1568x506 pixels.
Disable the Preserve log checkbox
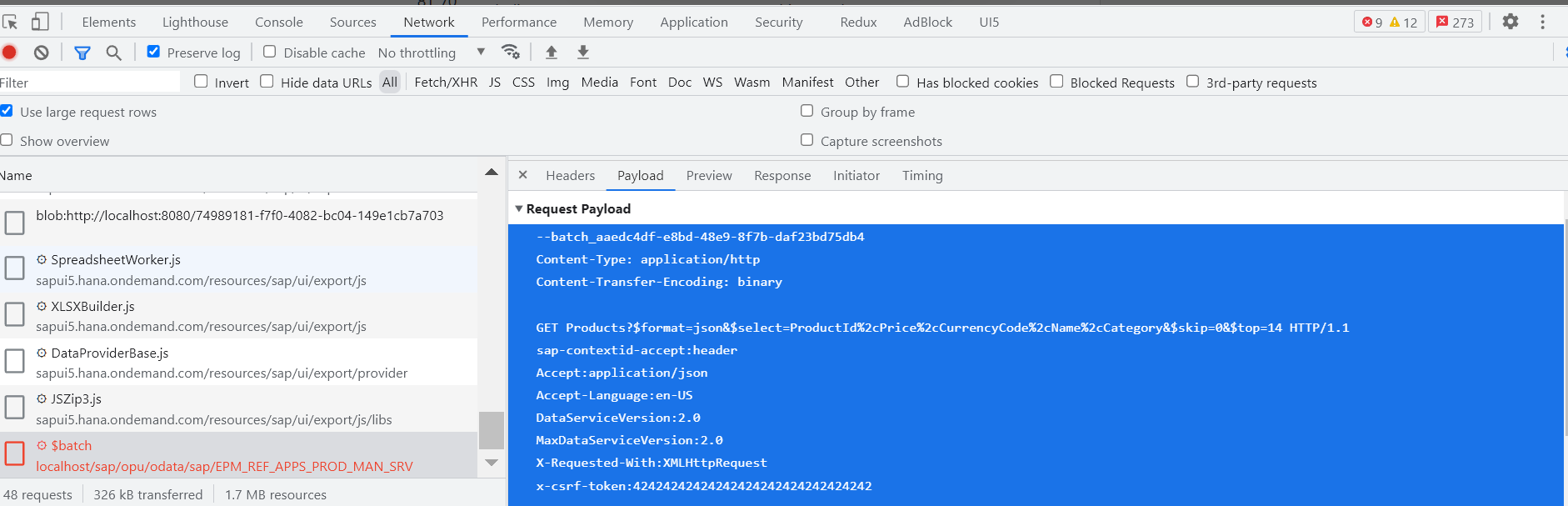[153, 52]
